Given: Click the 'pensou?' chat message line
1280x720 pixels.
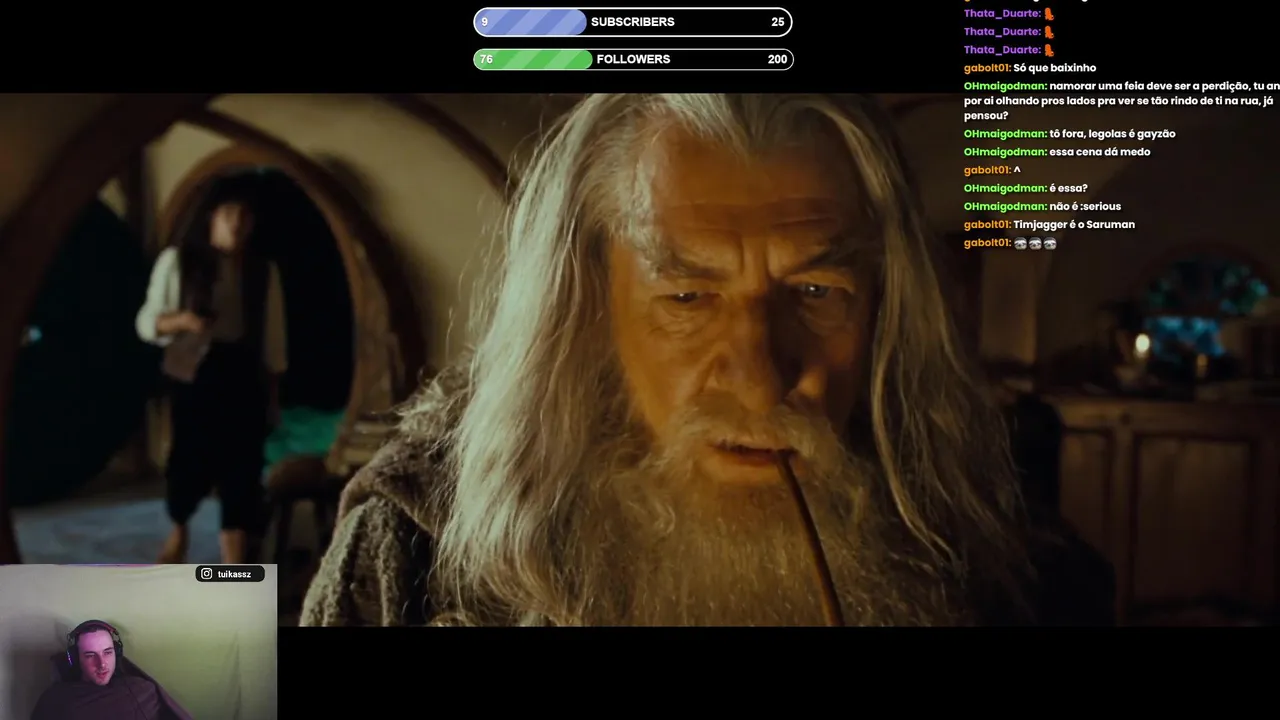Looking at the screenshot, I should click(986, 116).
